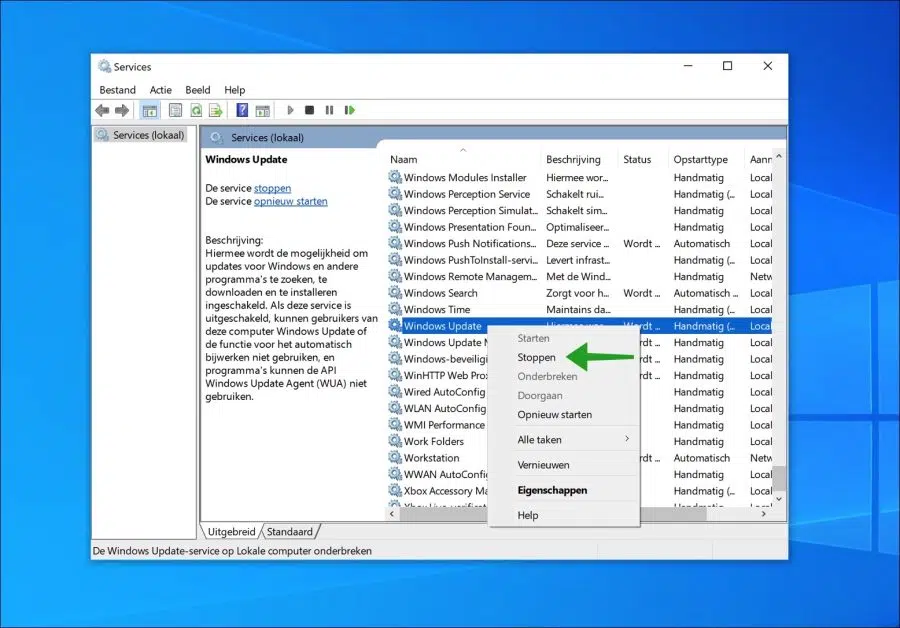
Task: Click the Stop service square icon
Action: click(x=309, y=110)
